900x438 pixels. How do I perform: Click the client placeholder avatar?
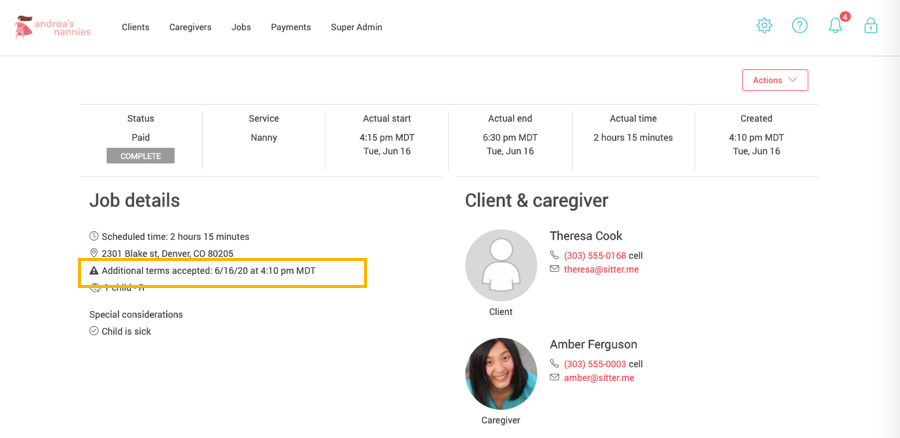coord(501,266)
